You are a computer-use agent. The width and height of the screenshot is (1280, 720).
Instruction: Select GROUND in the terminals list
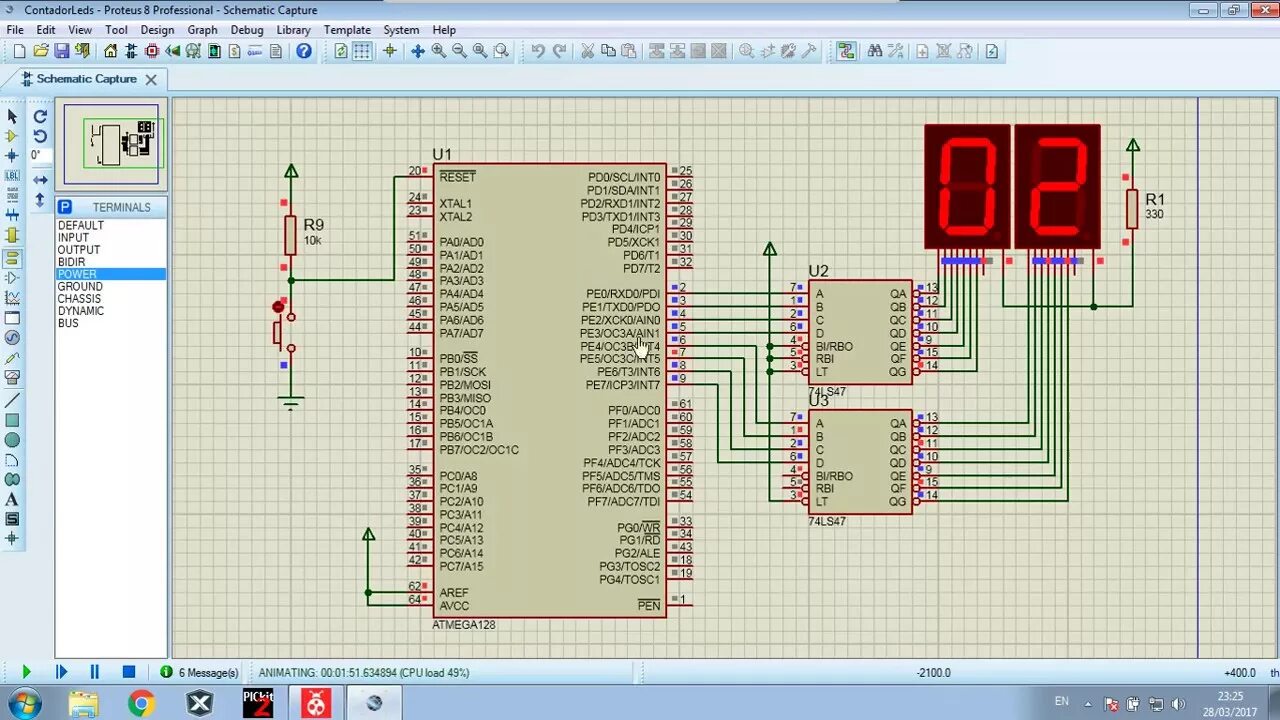80,287
